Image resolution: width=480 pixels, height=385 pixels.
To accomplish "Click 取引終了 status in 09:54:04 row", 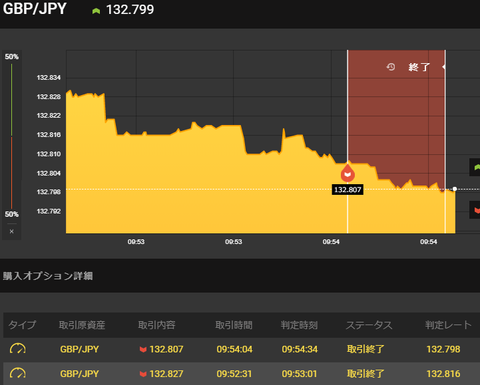I will [365, 349].
